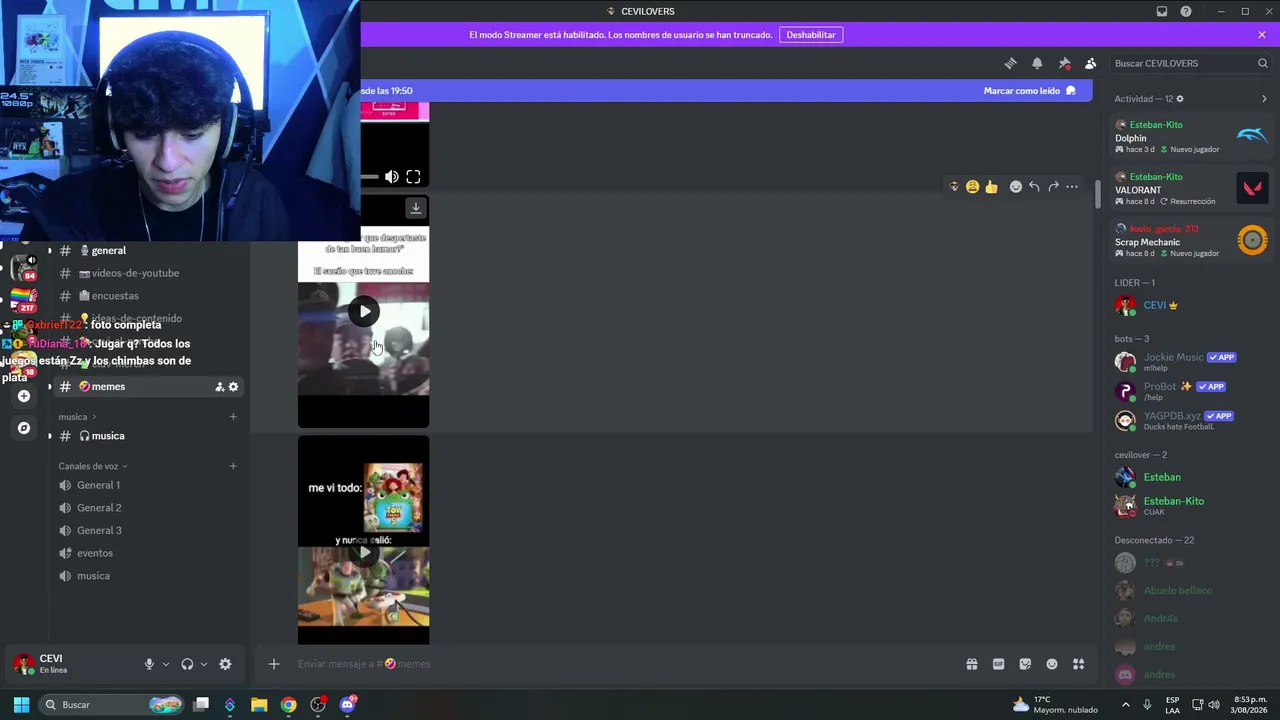Image resolution: width=1280 pixels, height=720 pixels.
Task: Create a channel in the musica category
Action: pos(233,417)
